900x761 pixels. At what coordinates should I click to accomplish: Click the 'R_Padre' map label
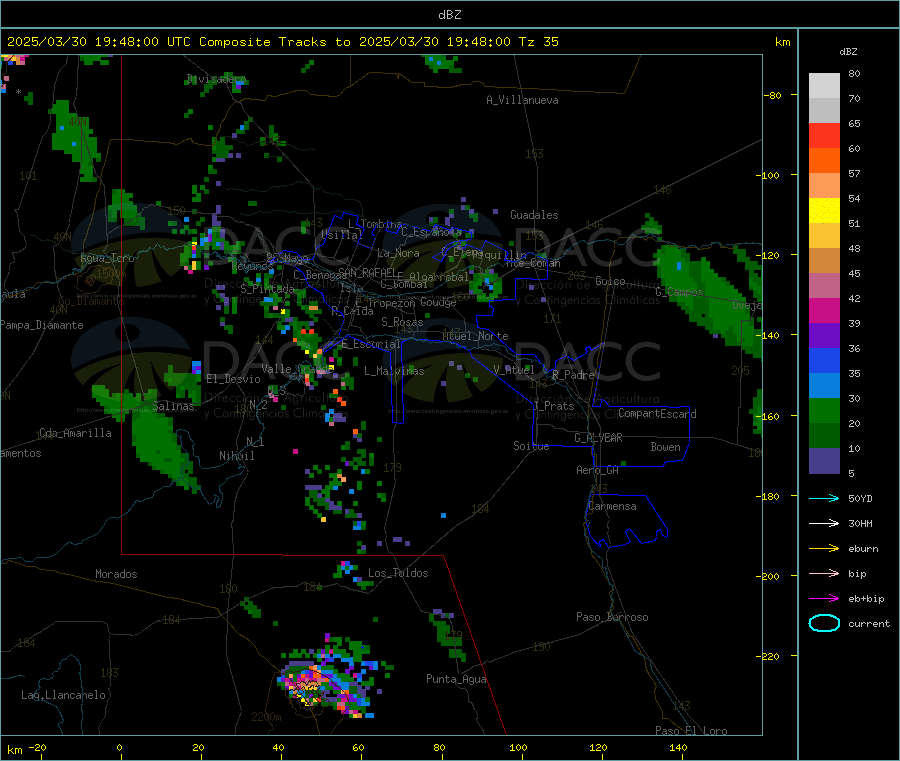pos(573,375)
